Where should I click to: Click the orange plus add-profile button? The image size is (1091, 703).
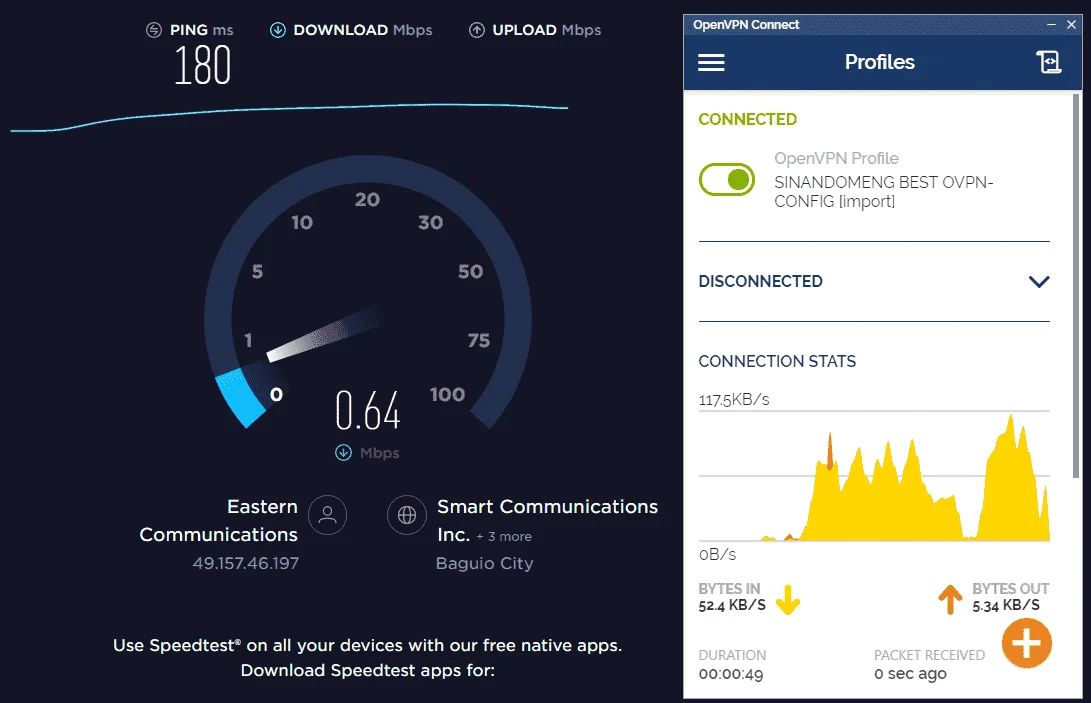1026,643
